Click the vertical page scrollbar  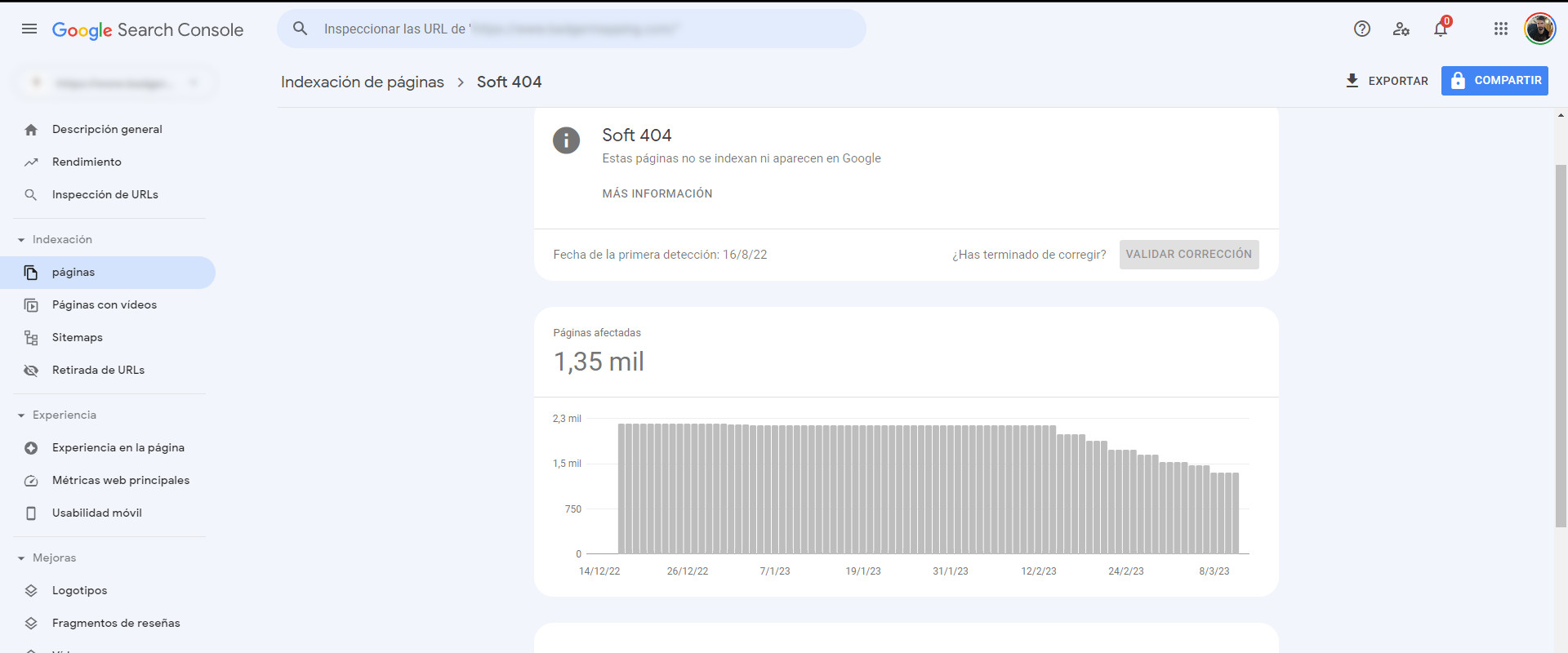tap(1561, 346)
